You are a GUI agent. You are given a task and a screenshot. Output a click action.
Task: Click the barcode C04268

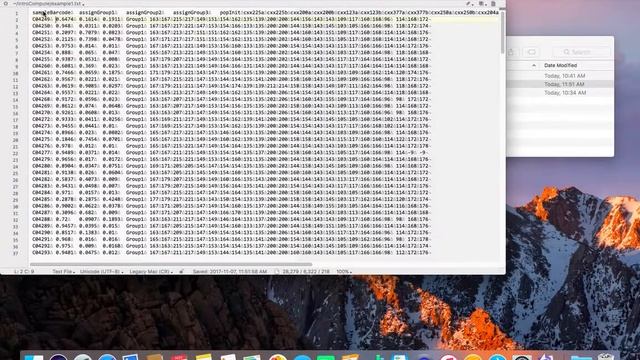(42, 99)
